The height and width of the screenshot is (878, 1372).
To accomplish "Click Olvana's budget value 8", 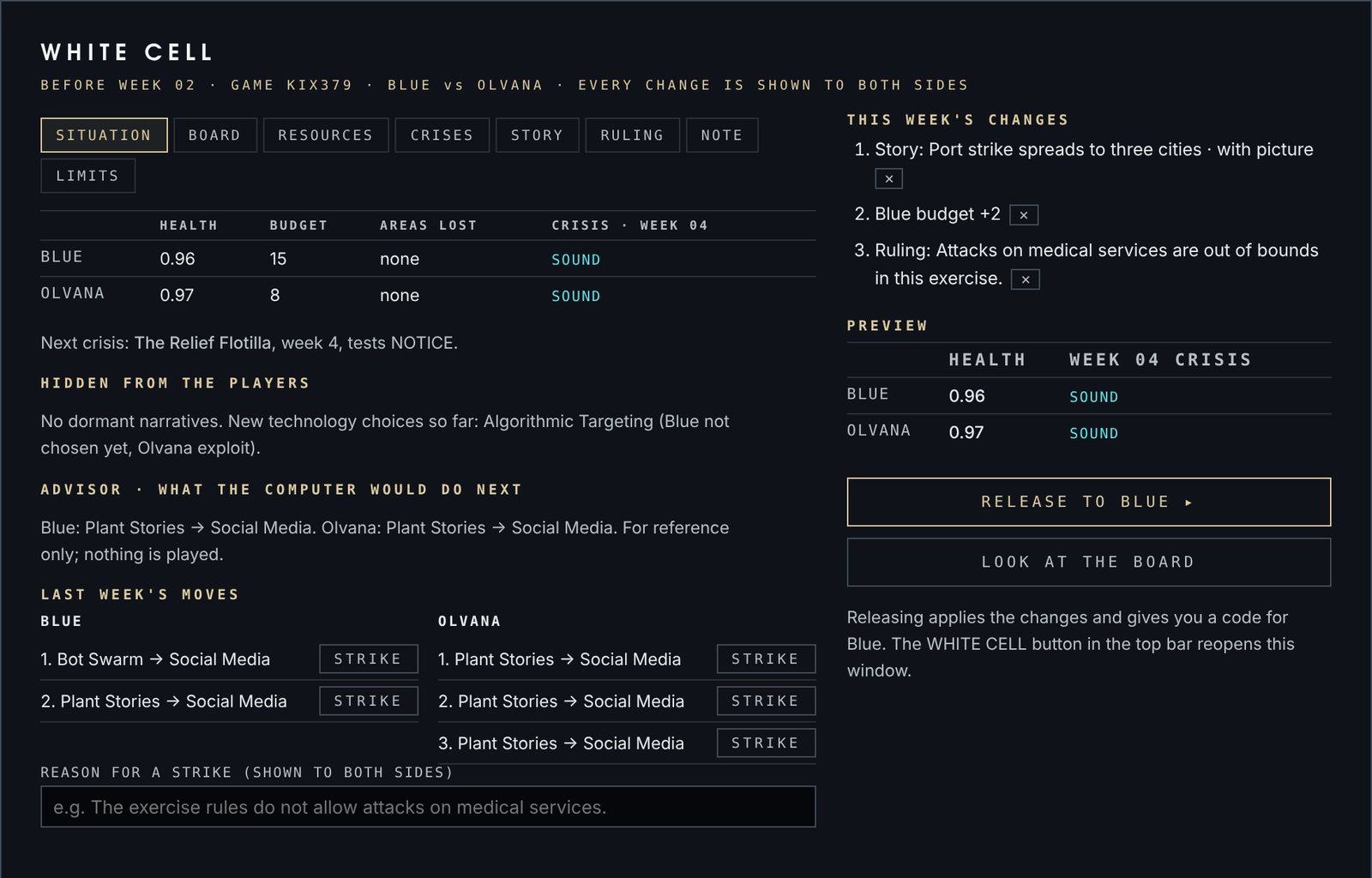I will point(274,295).
